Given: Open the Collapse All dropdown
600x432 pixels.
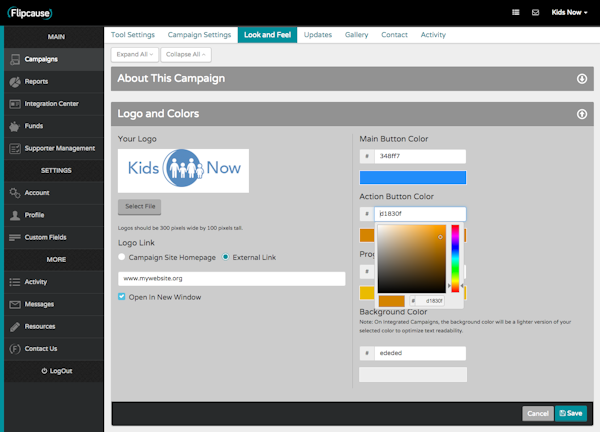Looking at the screenshot, I should click(x=184, y=54).
